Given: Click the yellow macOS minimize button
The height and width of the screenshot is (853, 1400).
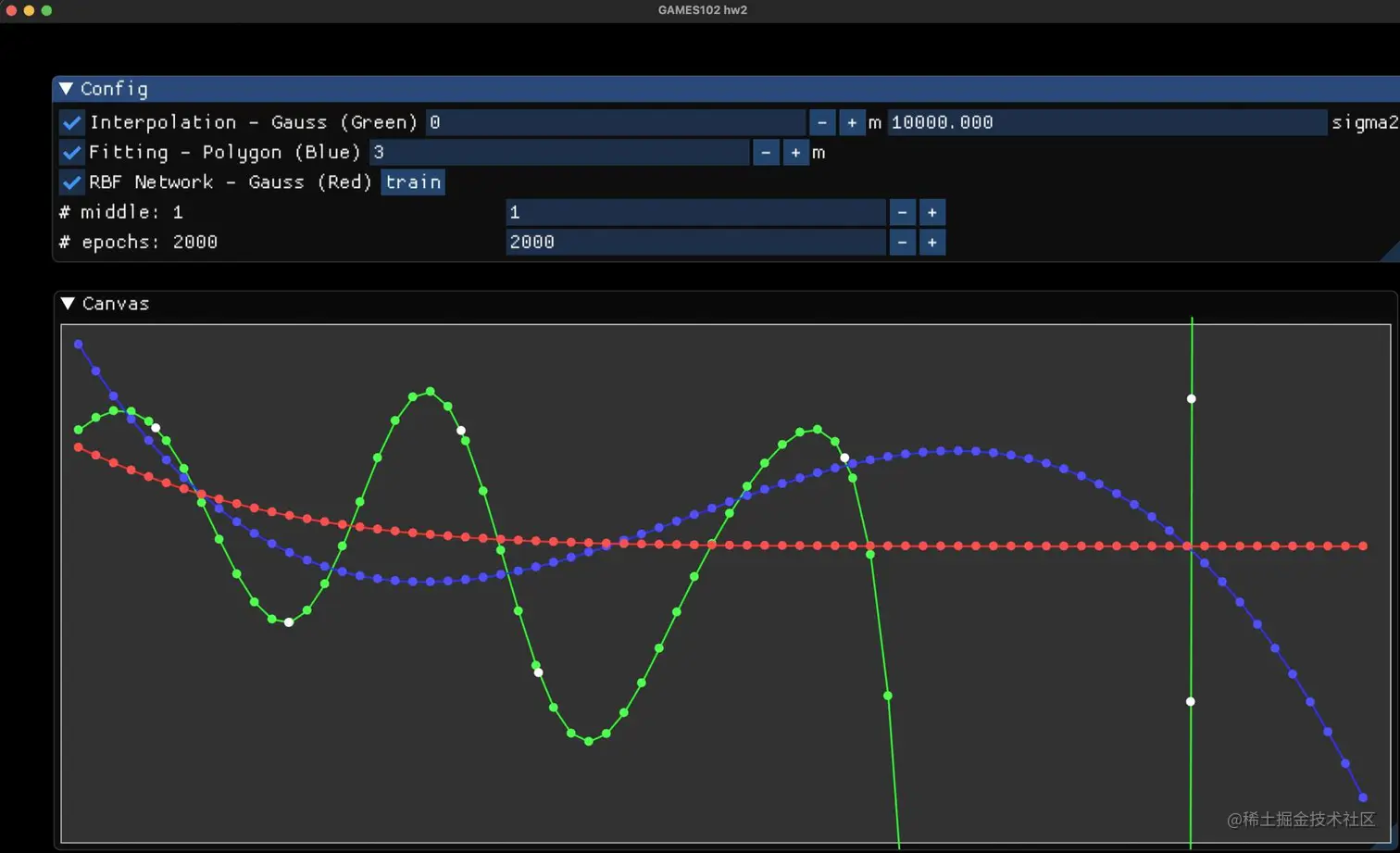Looking at the screenshot, I should [x=29, y=10].
